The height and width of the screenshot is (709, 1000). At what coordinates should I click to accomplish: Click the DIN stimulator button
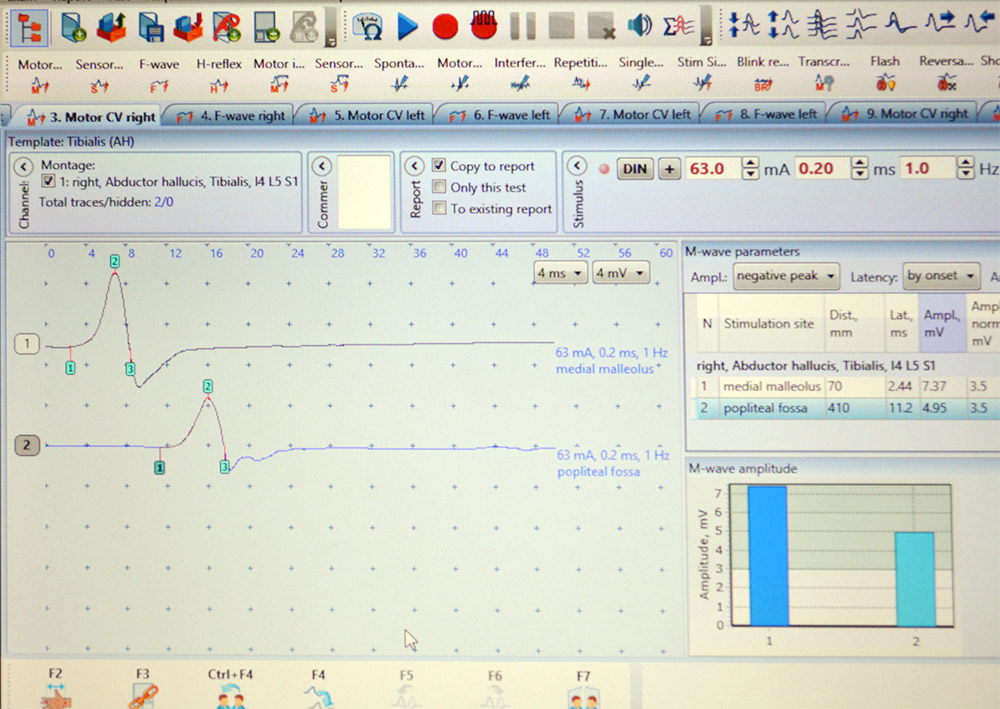635,169
